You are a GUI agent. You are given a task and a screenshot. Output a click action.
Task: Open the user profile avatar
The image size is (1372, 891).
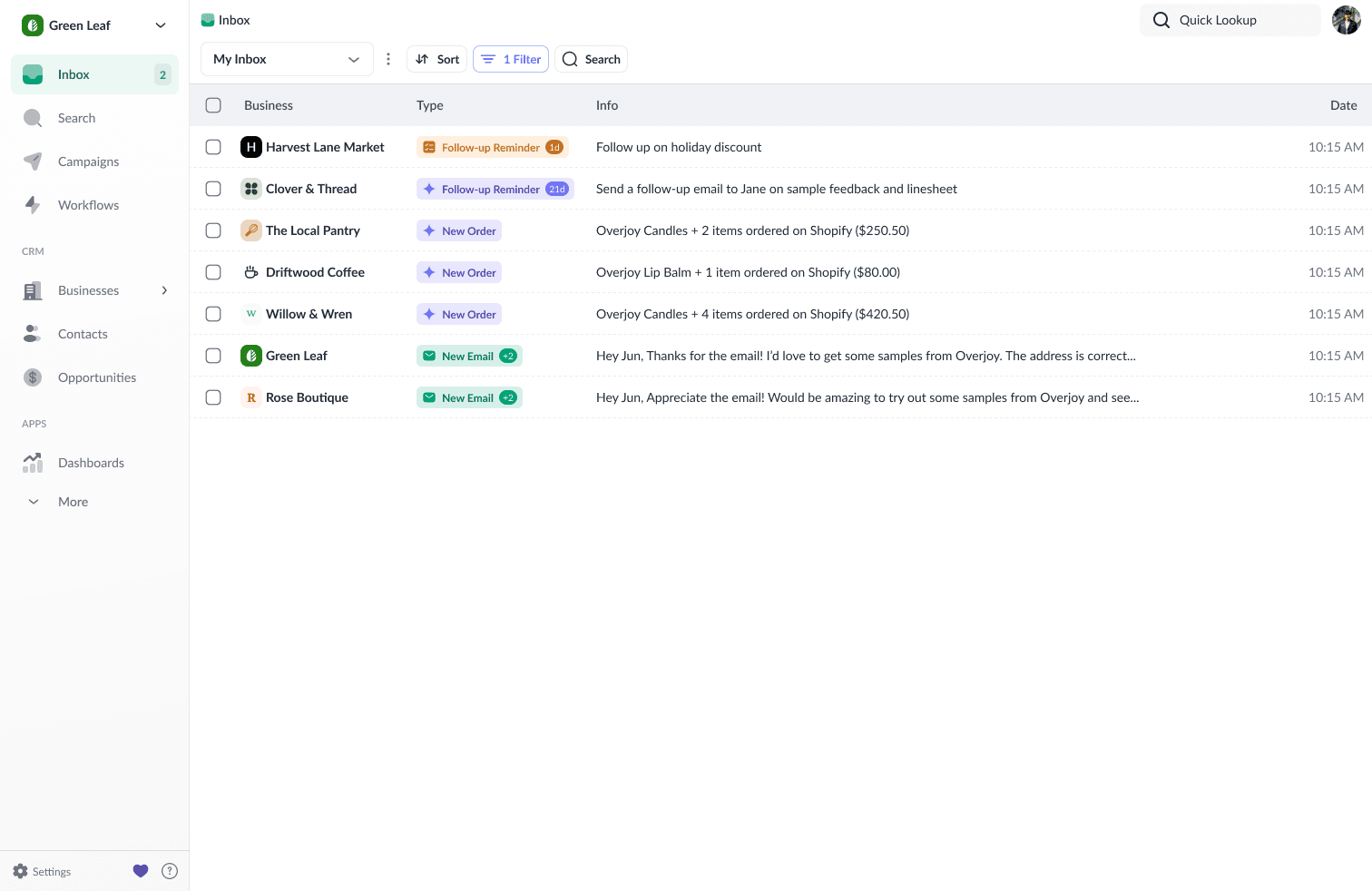coord(1347,20)
